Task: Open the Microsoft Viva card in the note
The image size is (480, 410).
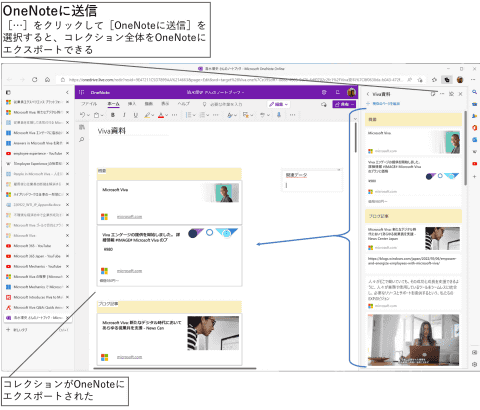Action: pos(170,202)
